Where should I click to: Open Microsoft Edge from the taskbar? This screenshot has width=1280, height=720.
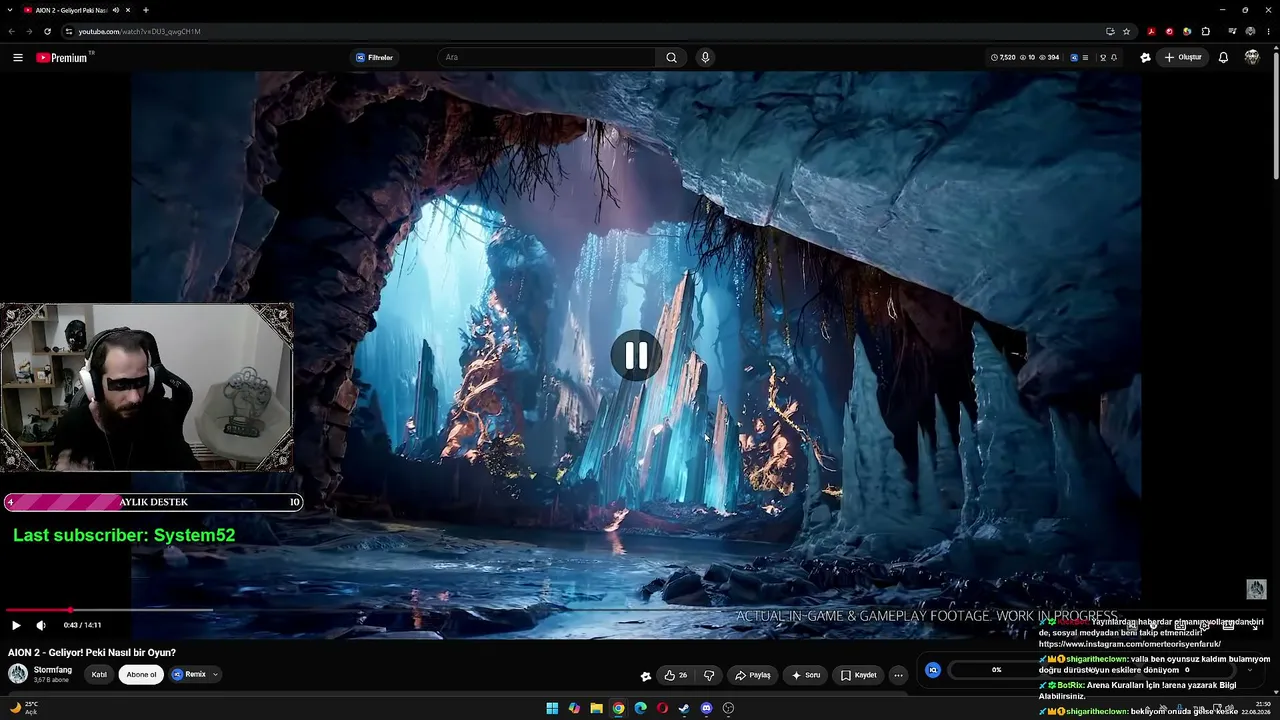point(640,708)
